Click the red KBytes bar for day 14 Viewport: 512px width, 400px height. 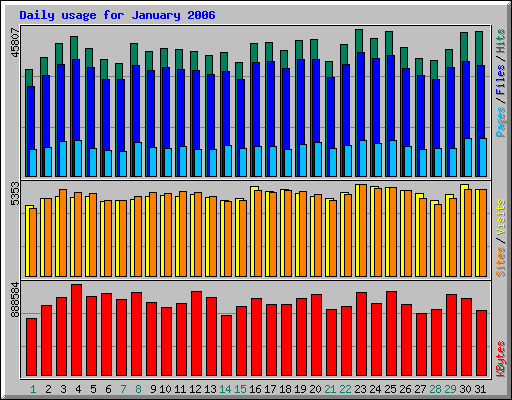[226, 346]
